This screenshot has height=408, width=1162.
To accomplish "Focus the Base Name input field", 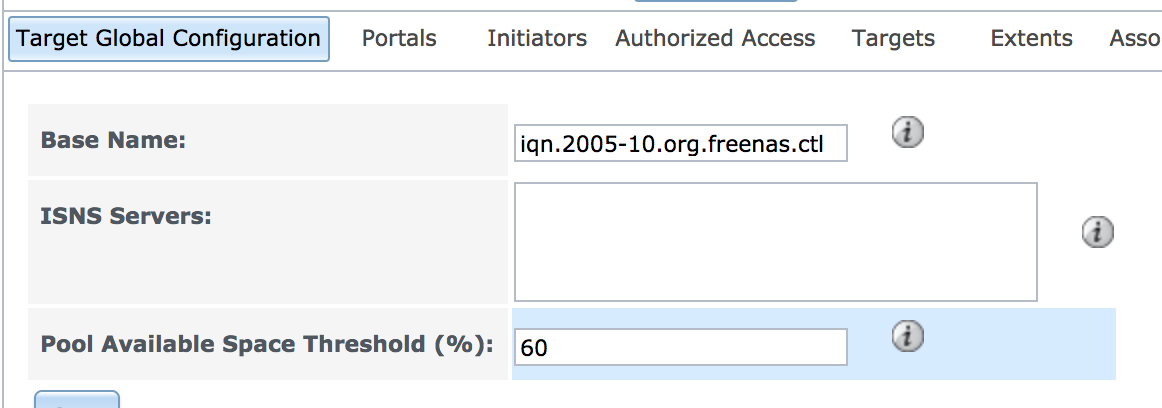I will pyautogui.click(x=680, y=143).
